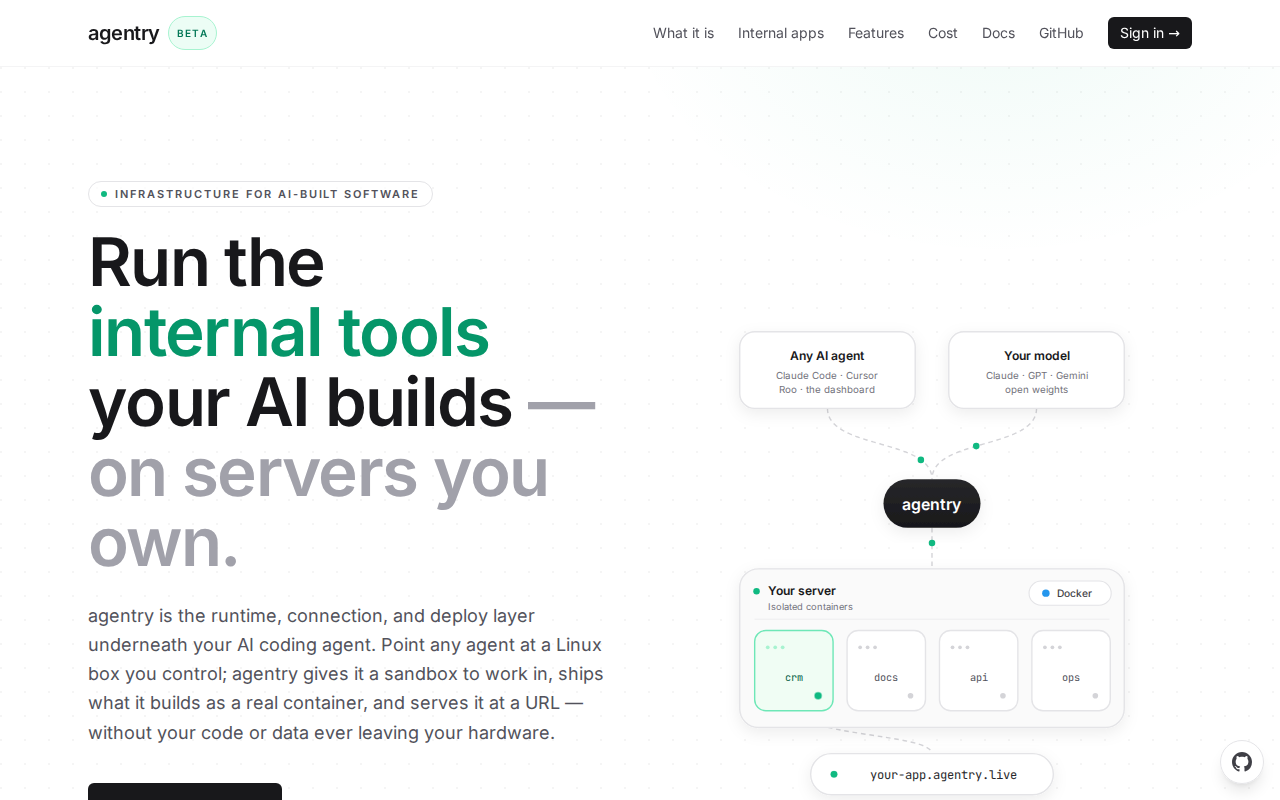Open the What it is menu item

click(683, 33)
